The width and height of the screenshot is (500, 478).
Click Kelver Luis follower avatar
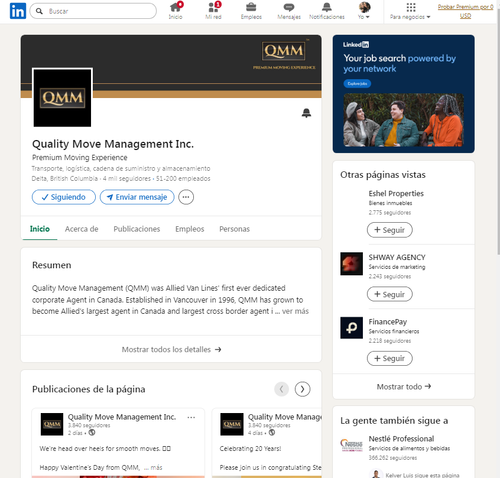point(376,474)
